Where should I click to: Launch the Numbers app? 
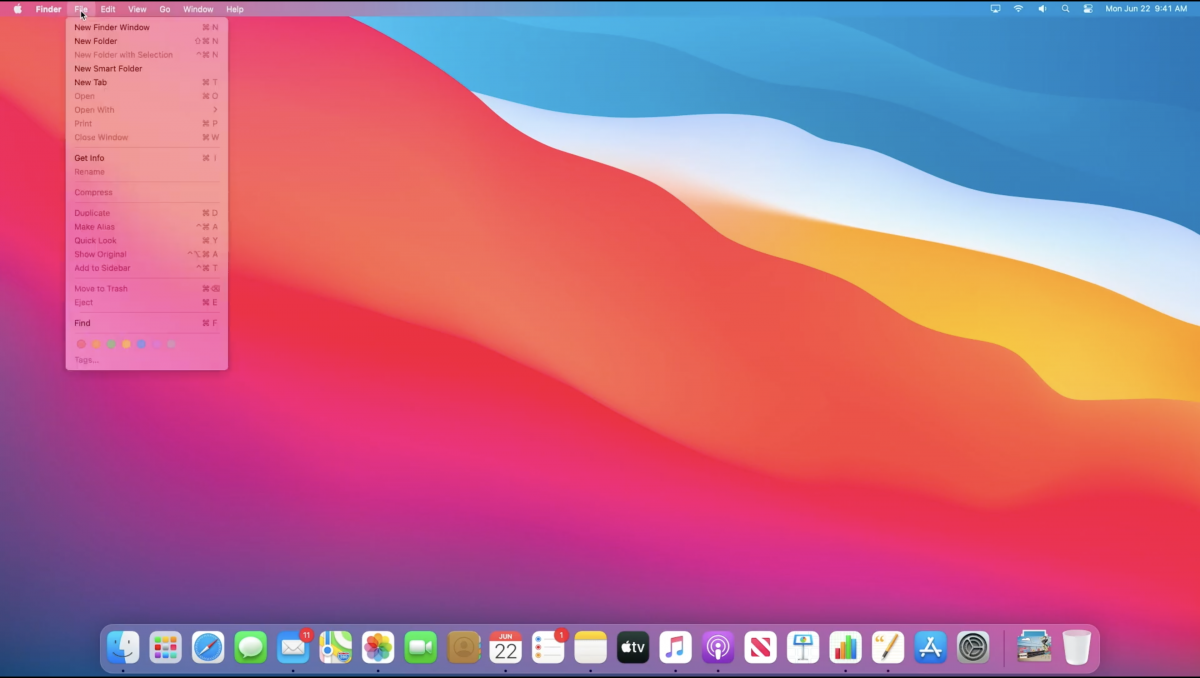(x=845, y=648)
